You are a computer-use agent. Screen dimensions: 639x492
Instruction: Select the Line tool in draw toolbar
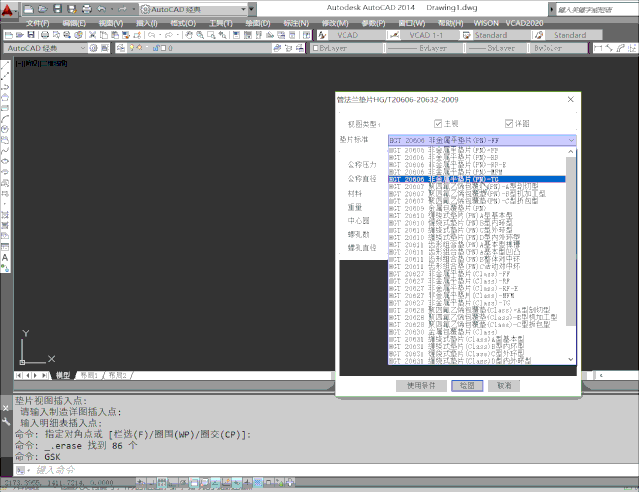click(6, 65)
